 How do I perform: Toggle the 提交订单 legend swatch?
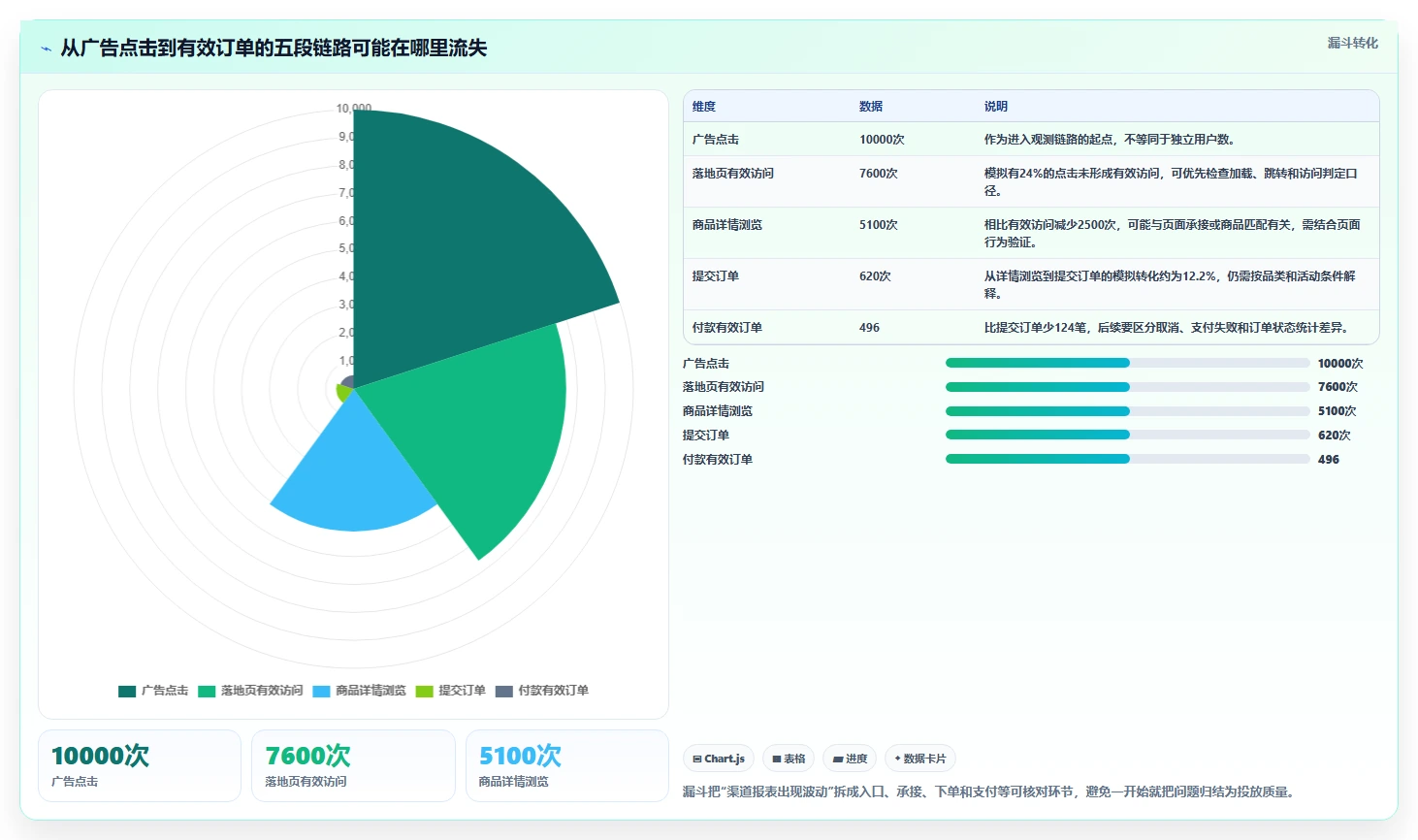coord(424,692)
